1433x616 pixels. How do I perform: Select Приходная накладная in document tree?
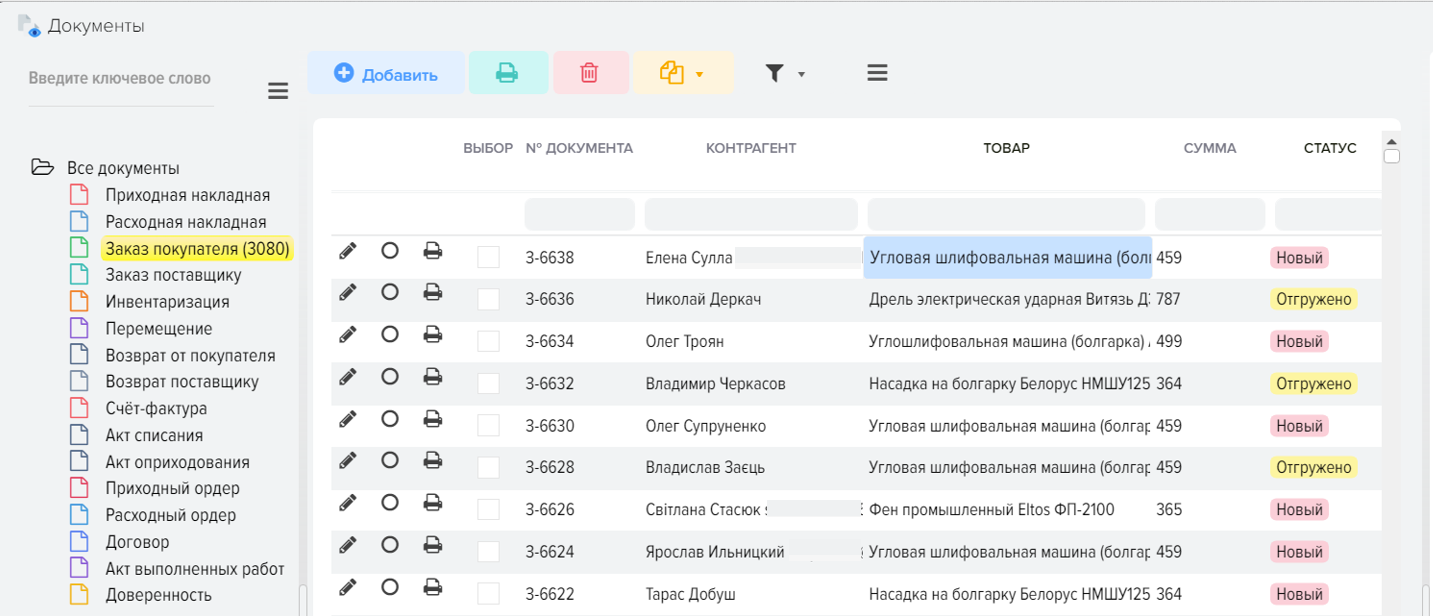(187, 195)
